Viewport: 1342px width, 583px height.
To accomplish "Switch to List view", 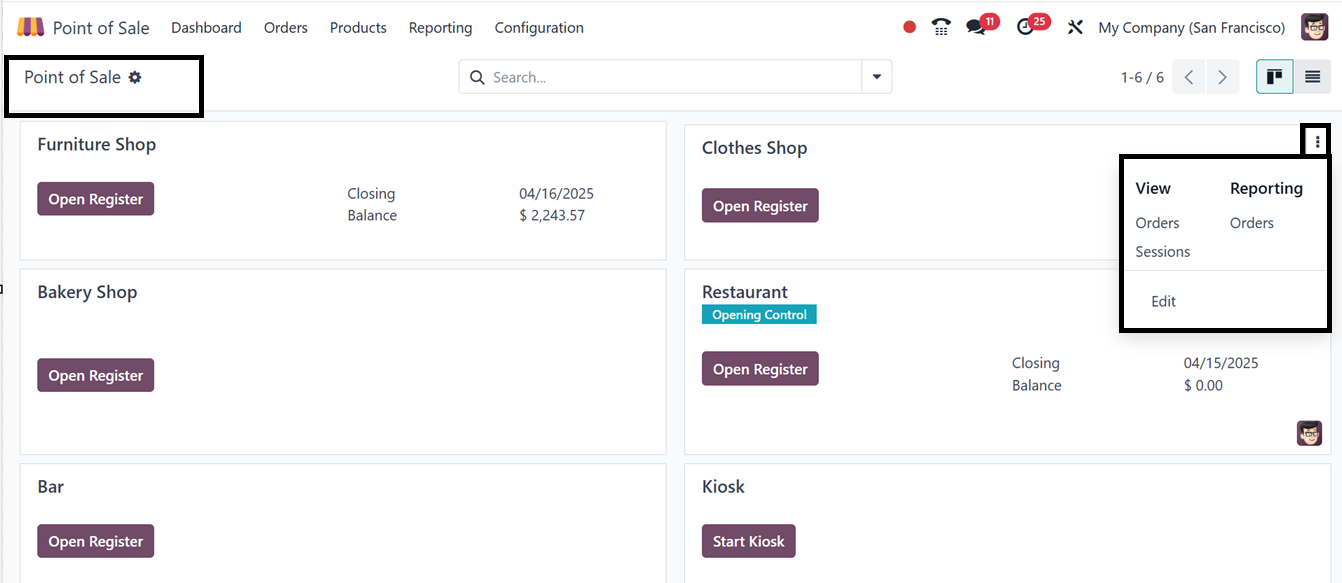I will click(1312, 77).
